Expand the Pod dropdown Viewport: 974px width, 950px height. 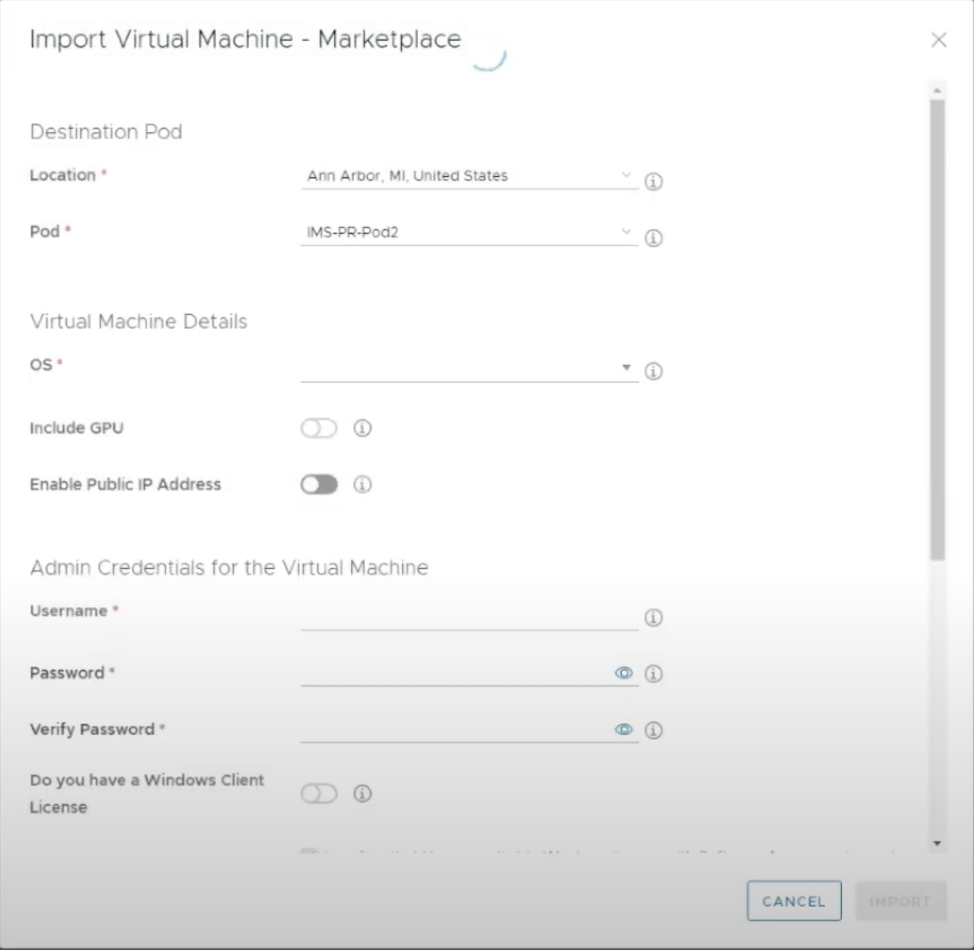coord(468,232)
